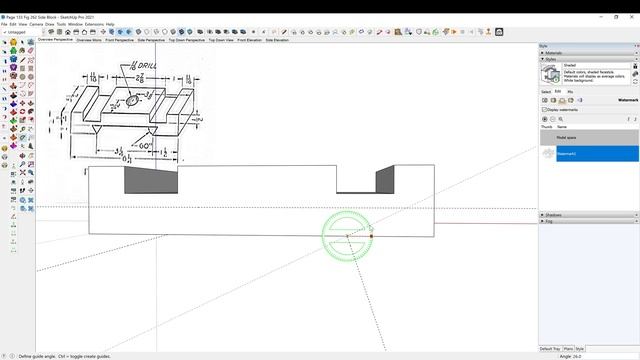Image resolution: width=640 pixels, height=360 pixels.
Task: Open the Extension Warehouse toolbar icon
Action: [499, 32]
